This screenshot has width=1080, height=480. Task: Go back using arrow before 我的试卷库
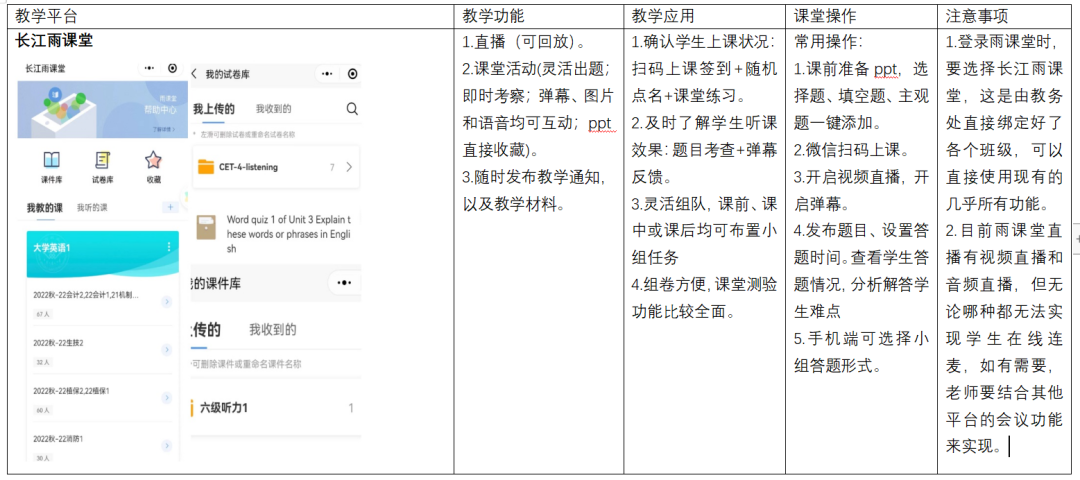(x=195, y=74)
